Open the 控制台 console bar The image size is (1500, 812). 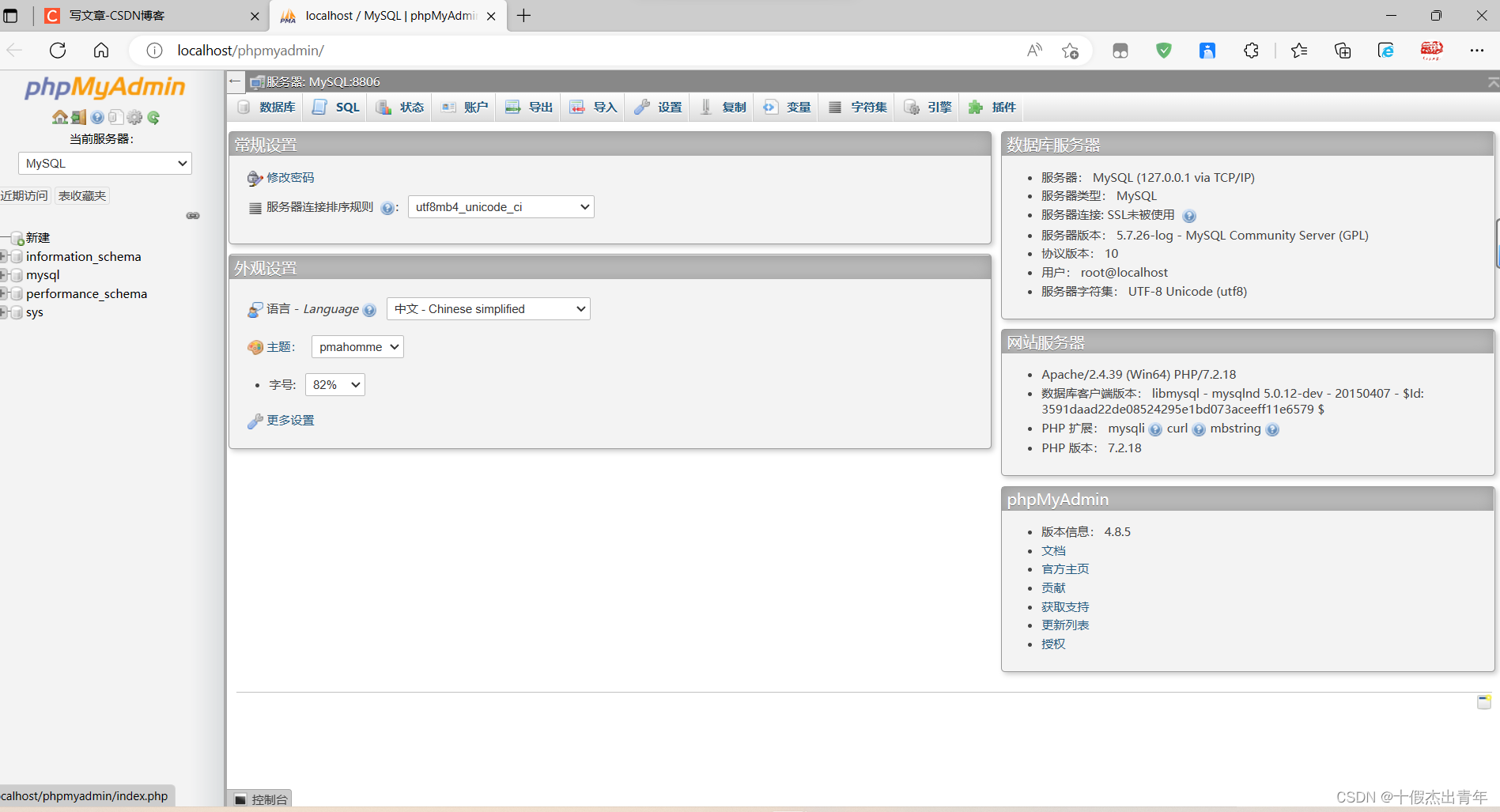[x=260, y=799]
